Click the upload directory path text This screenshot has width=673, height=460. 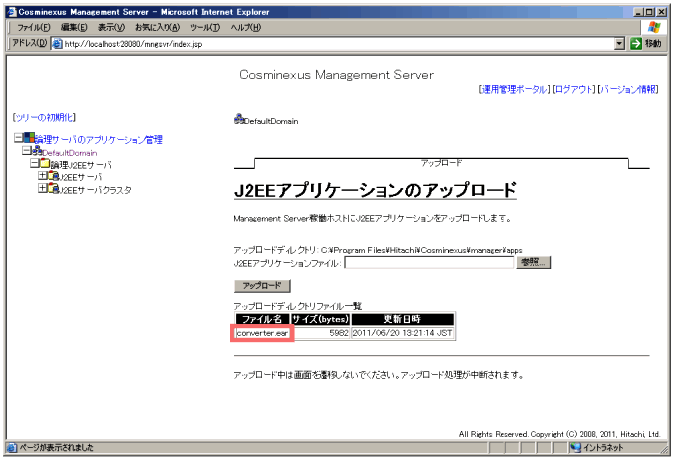pyautogui.click(x=421, y=250)
